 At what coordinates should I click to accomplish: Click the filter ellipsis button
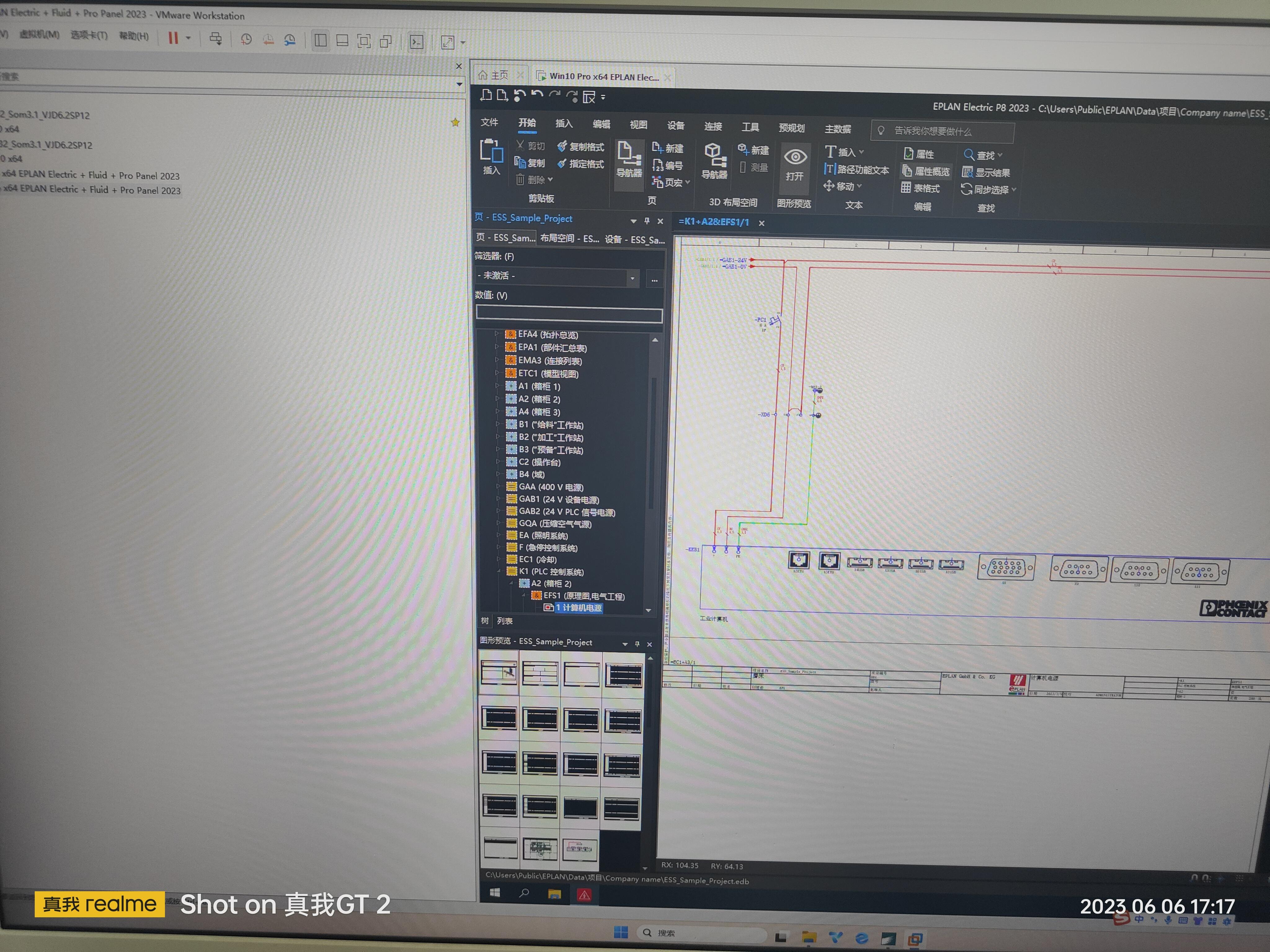655,280
